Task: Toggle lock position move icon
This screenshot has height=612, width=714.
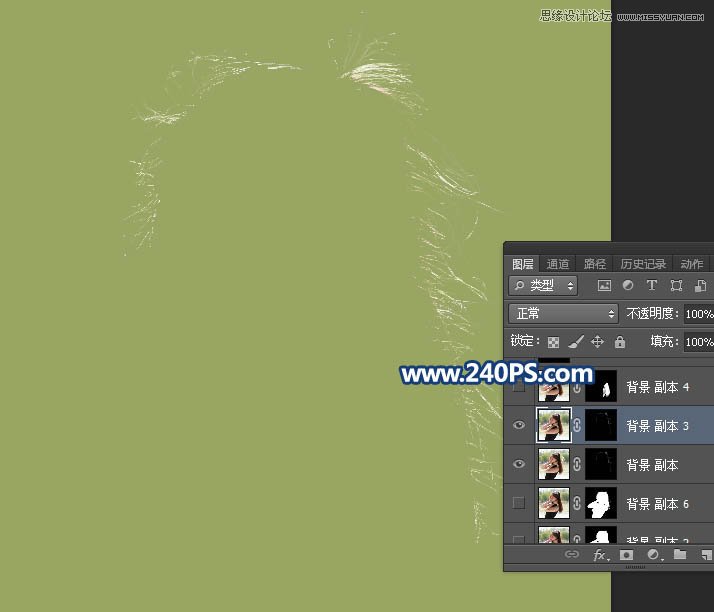Action: pyautogui.click(x=597, y=342)
